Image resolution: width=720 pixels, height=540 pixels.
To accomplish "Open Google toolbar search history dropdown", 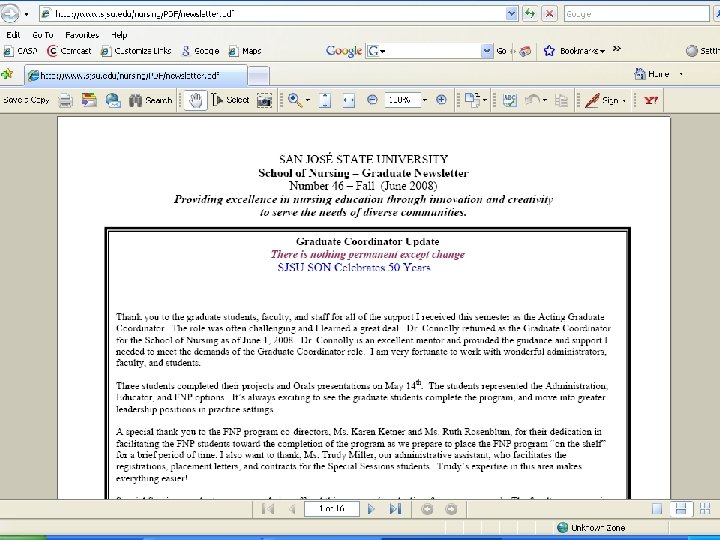I will (487, 51).
